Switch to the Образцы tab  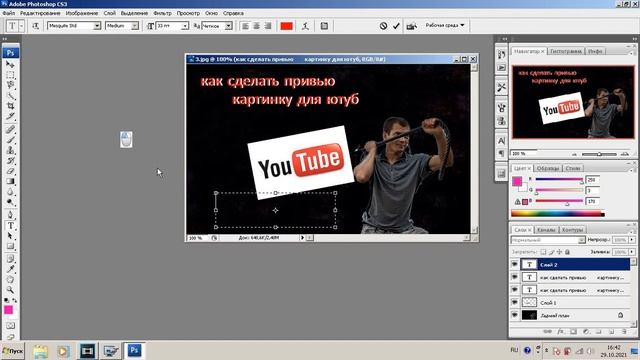click(547, 168)
